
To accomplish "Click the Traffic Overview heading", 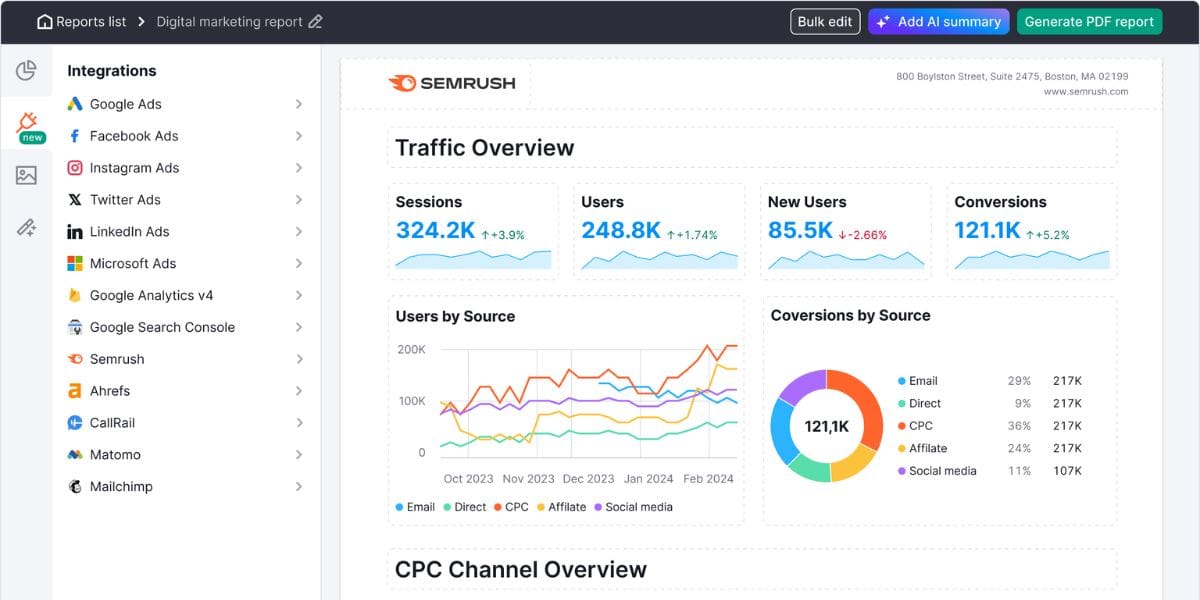I will click(x=485, y=148).
